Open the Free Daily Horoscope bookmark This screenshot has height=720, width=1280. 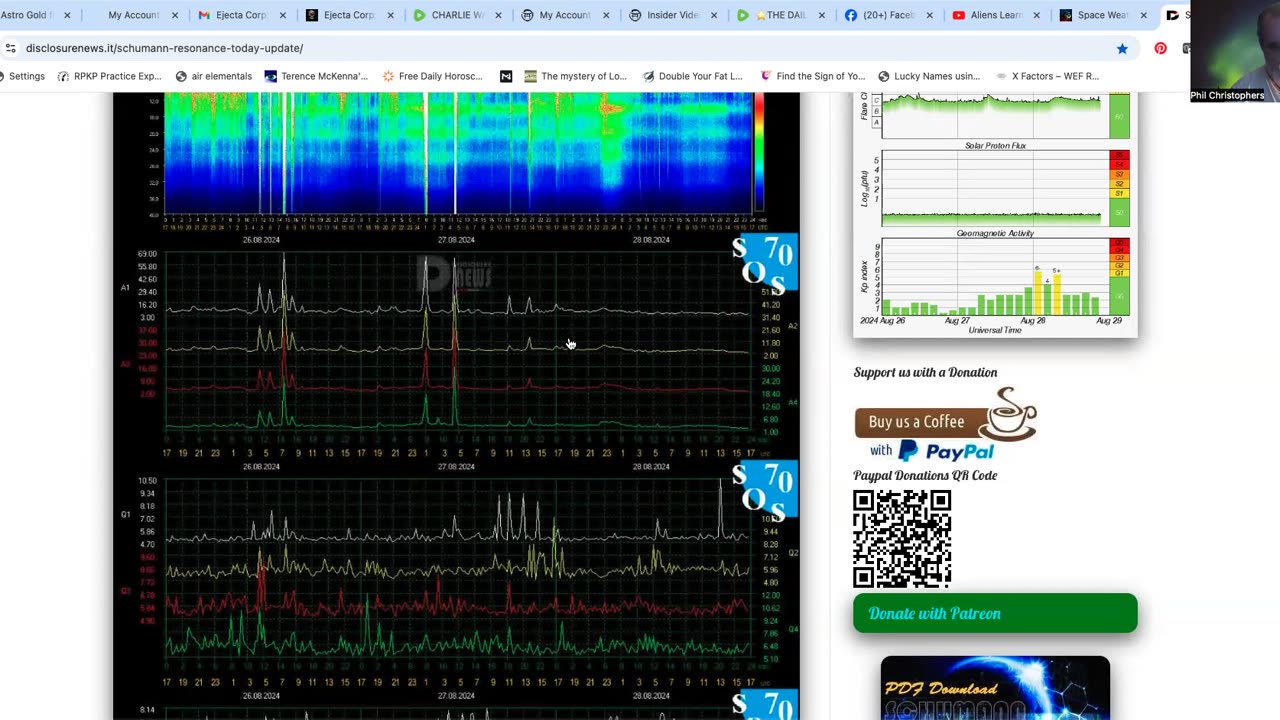[432, 76]
